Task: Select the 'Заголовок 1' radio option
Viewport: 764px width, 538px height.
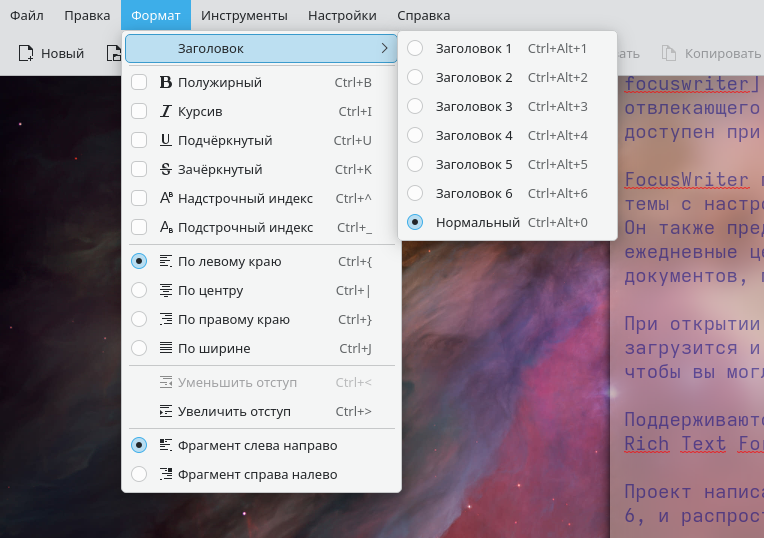Action: pos(415,48)
